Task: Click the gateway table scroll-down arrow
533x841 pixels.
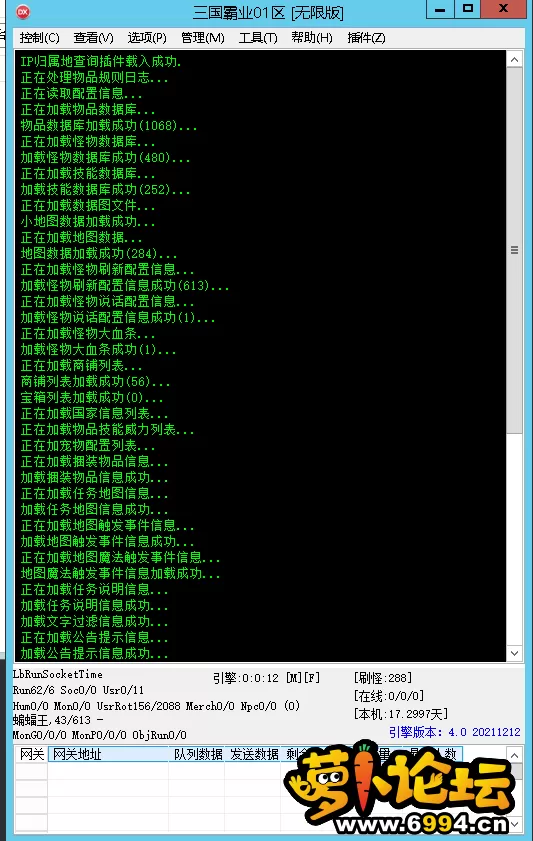Action: [514, 824]
